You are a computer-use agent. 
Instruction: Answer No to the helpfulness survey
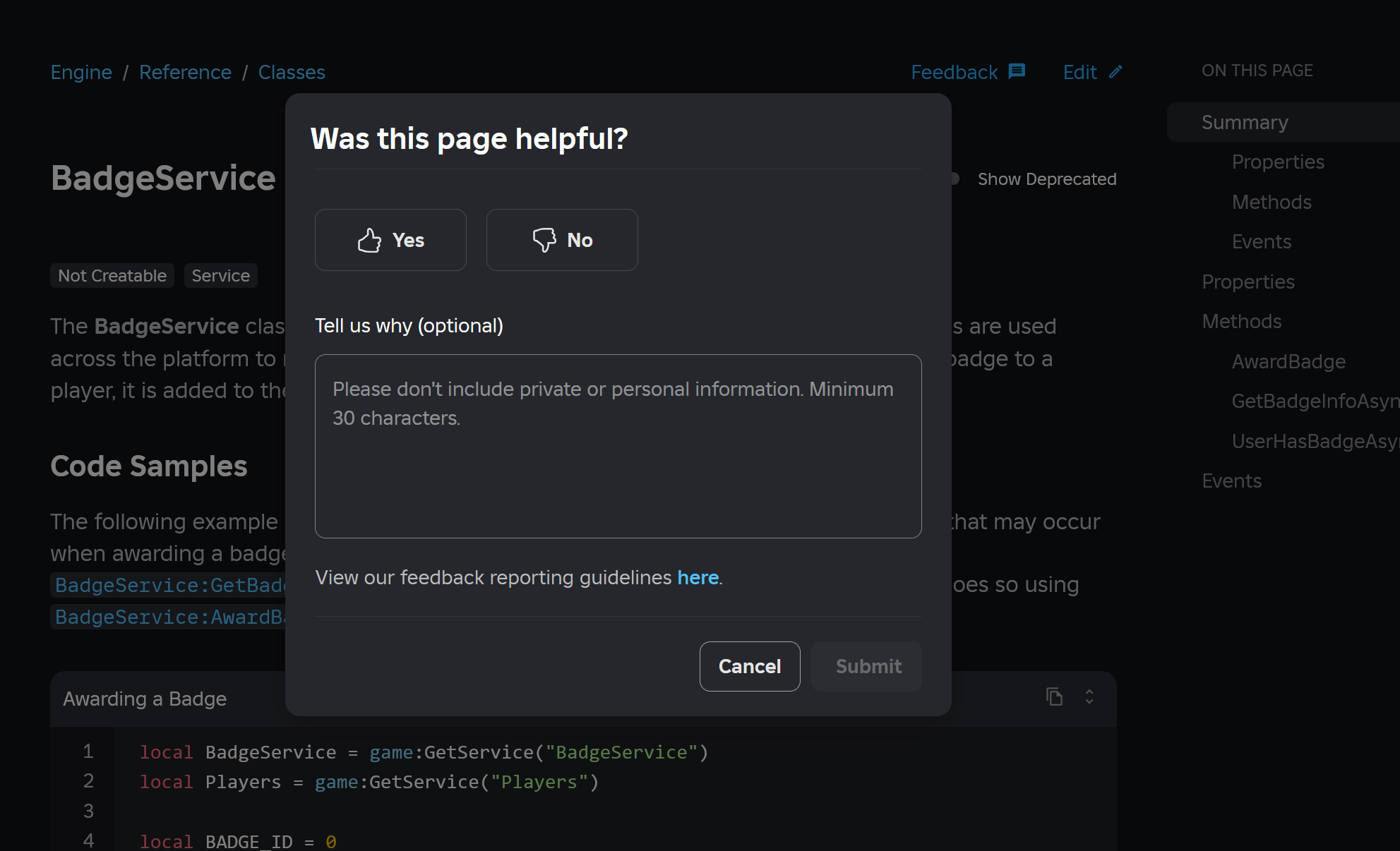coord(562,240)
